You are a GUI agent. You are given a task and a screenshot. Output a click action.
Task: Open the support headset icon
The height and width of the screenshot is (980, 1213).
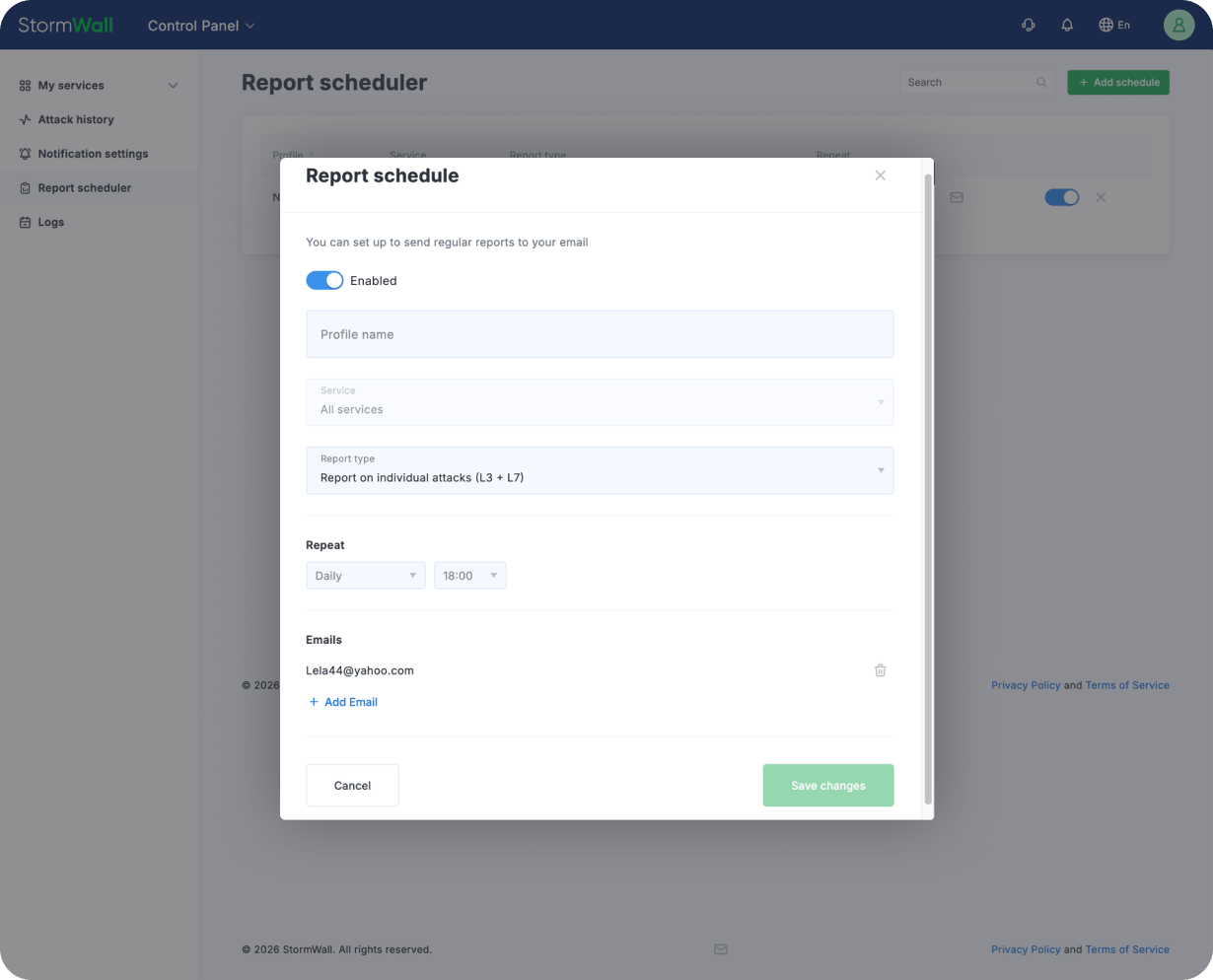point(1029,26)
